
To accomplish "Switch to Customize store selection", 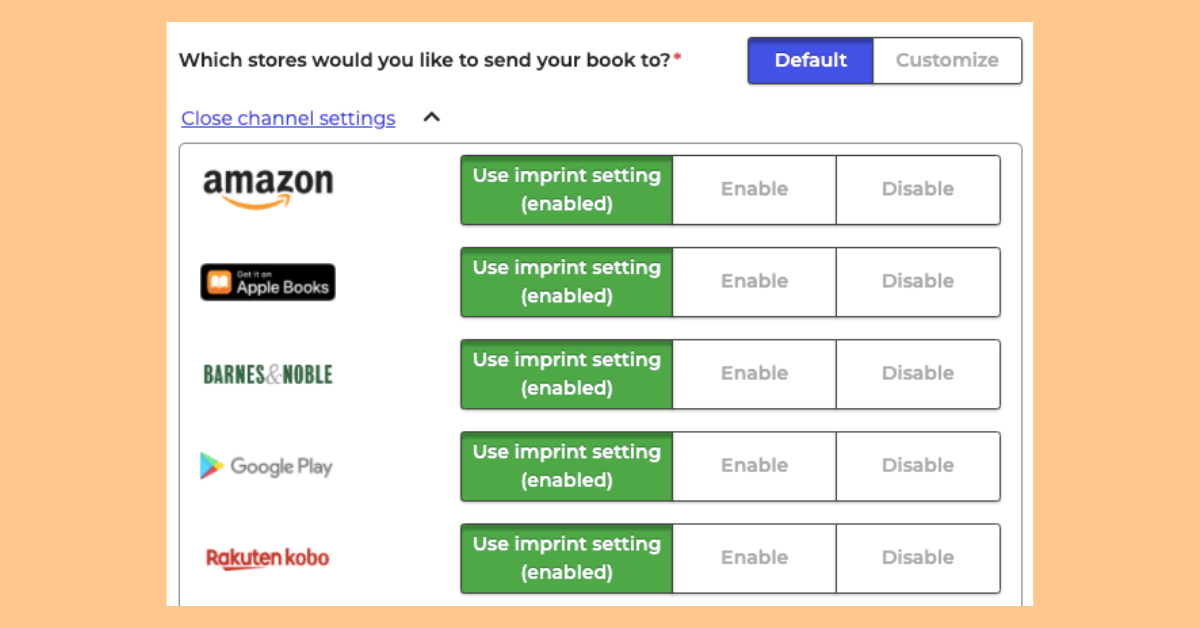I will click(947, 60).
